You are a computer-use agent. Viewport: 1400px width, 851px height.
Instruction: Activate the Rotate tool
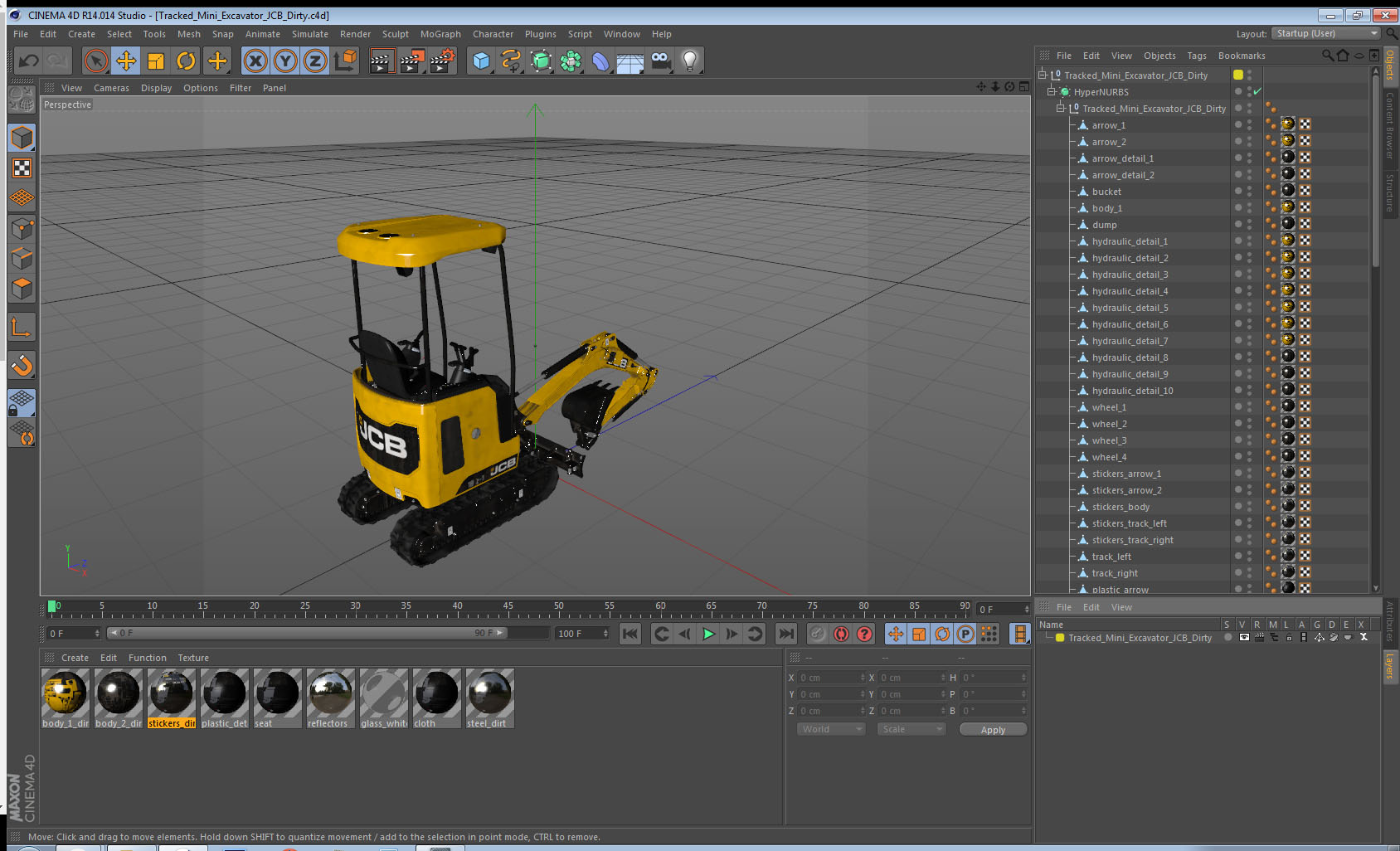coord(186,61)
